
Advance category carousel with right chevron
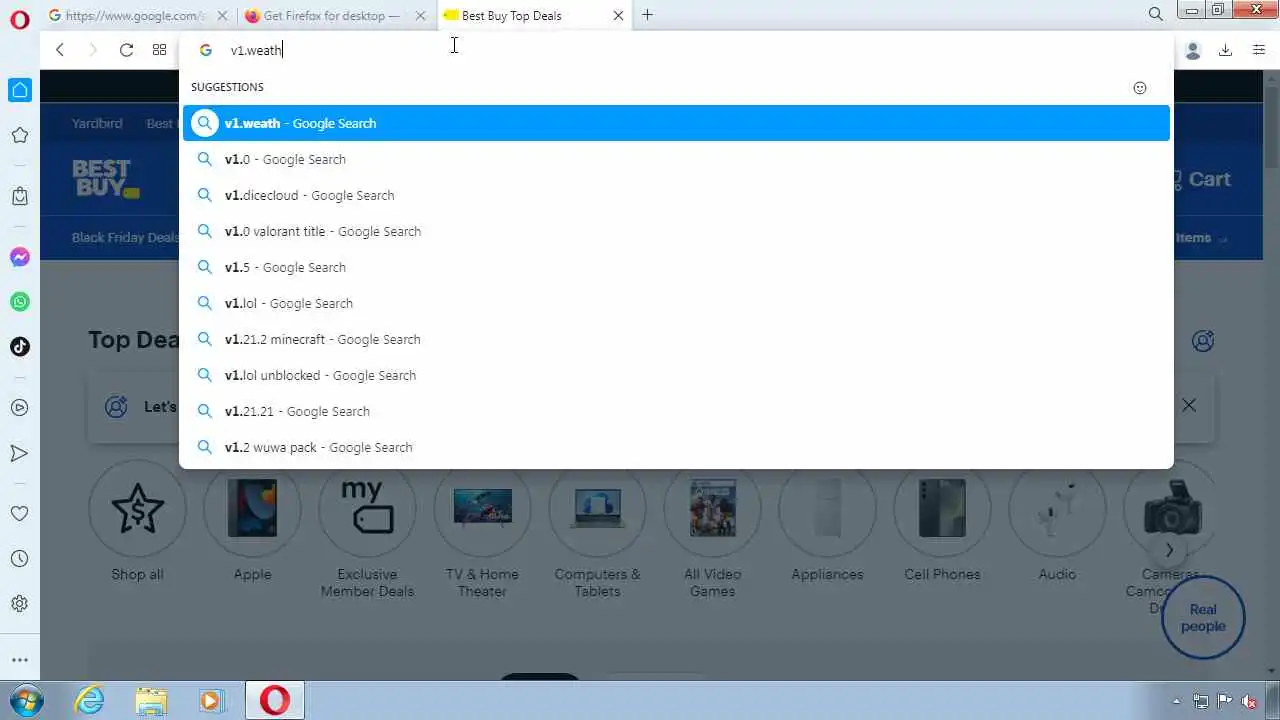pos(1168,549)
